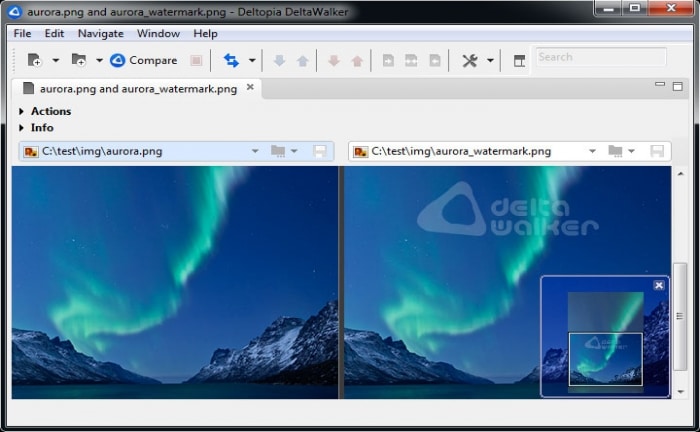Close the navigator thumbnail overlay
This screenshot has width=700, height=432.
pos(659,285)
